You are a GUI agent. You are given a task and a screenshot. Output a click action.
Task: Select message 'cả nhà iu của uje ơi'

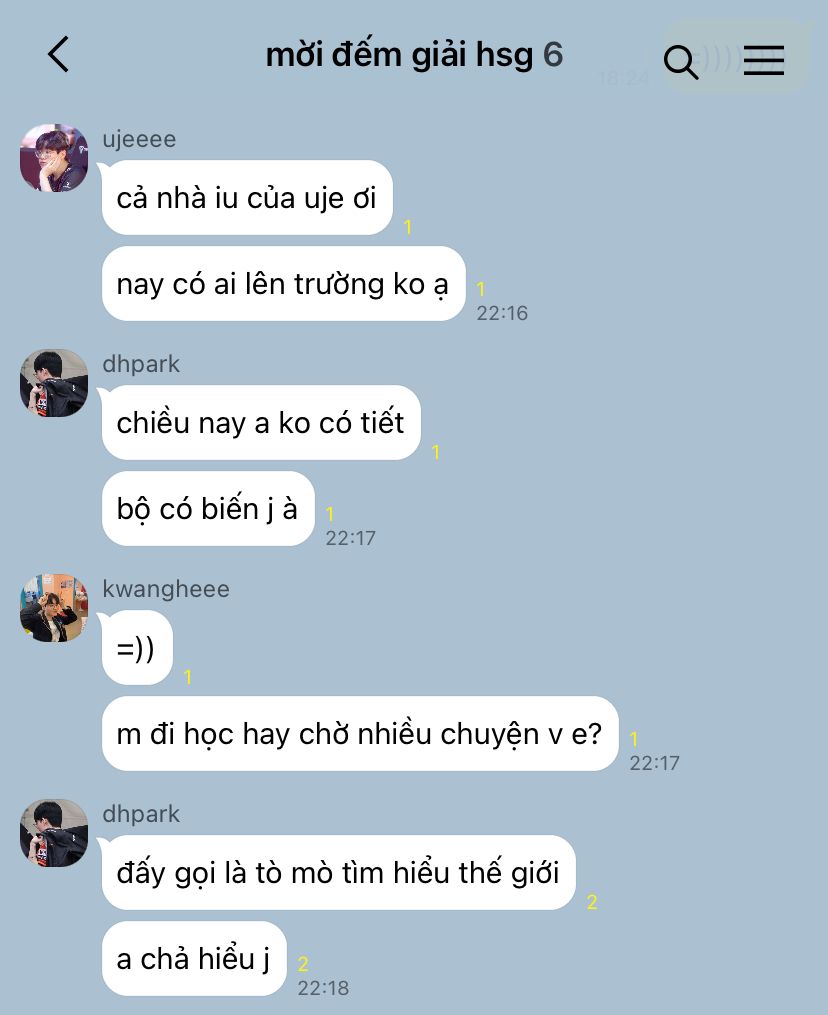click(x=247, y=198)
